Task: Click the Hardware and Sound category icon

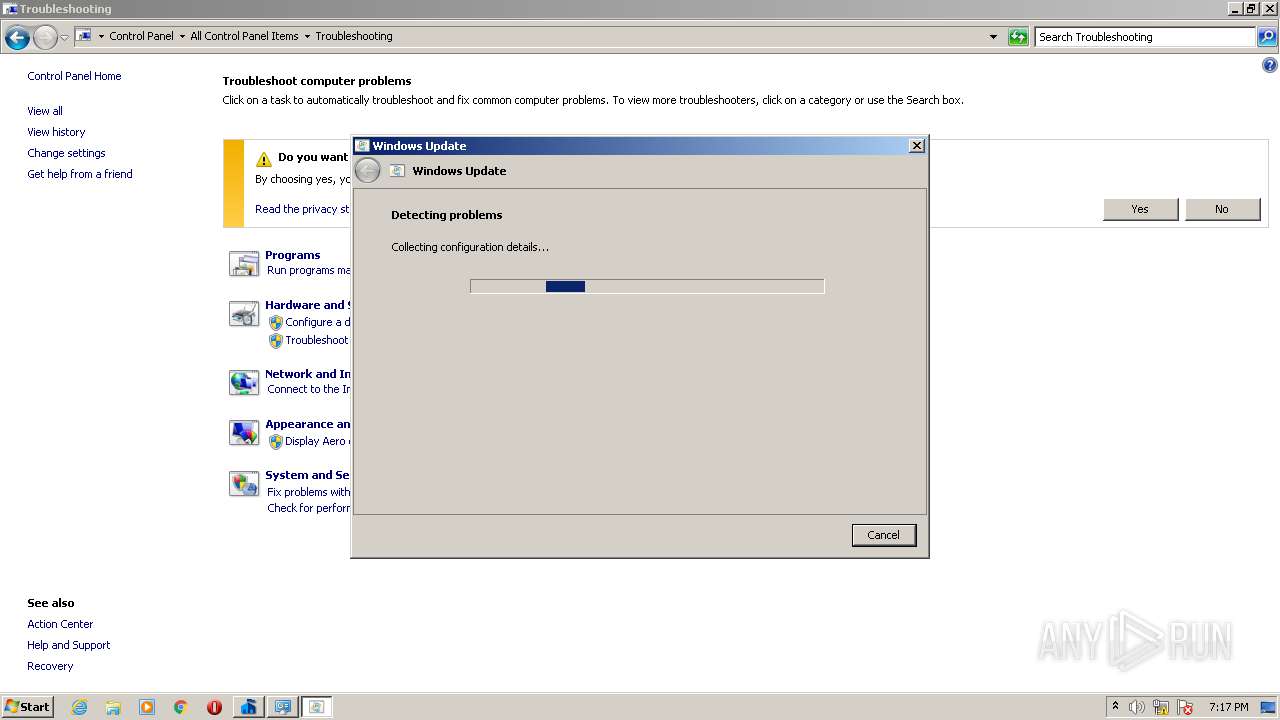Action: (244, 313)
